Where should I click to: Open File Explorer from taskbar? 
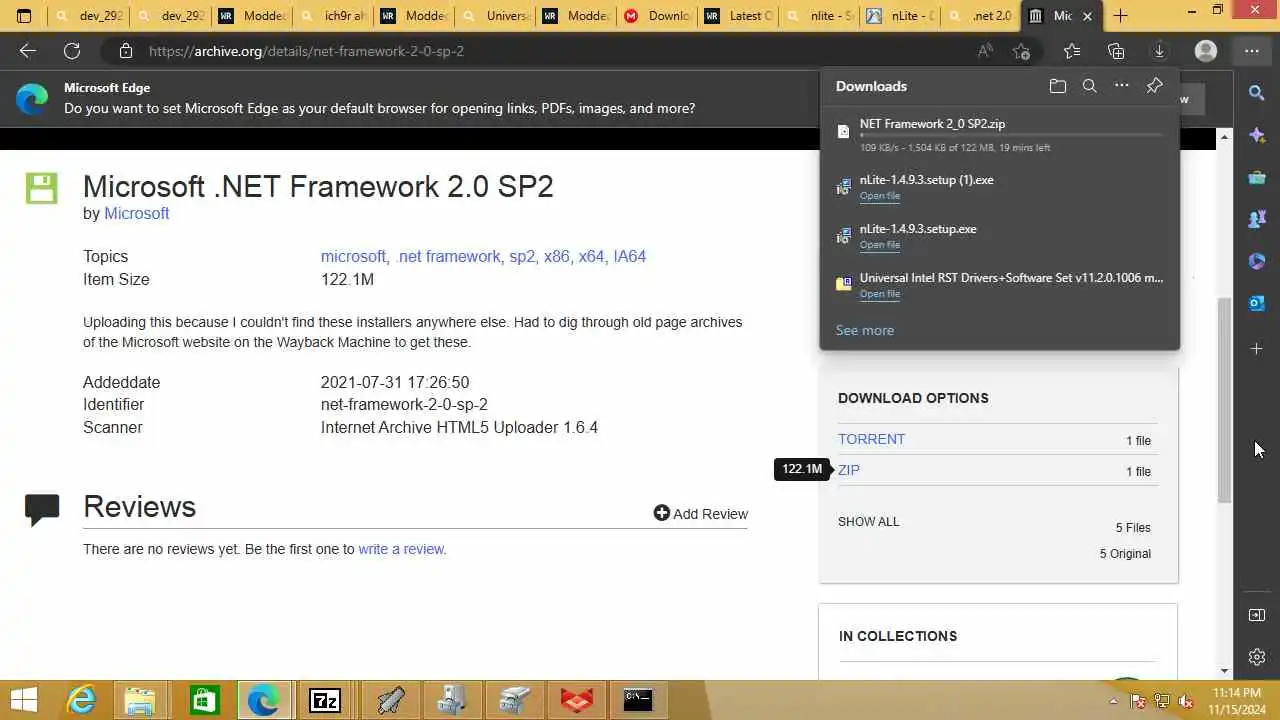click(141, 700)
